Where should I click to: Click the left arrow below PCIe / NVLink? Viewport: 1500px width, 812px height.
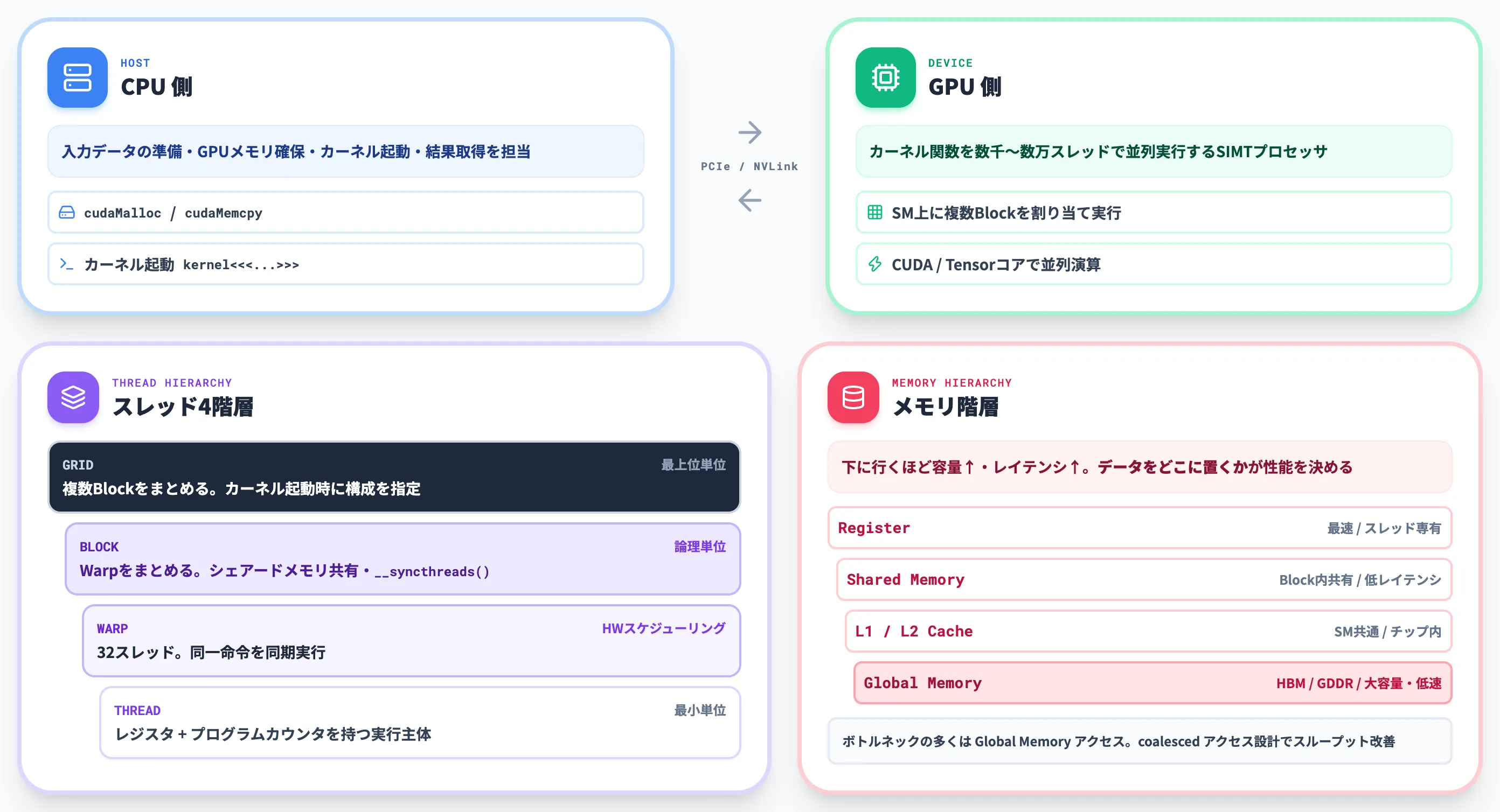point(749,200)
